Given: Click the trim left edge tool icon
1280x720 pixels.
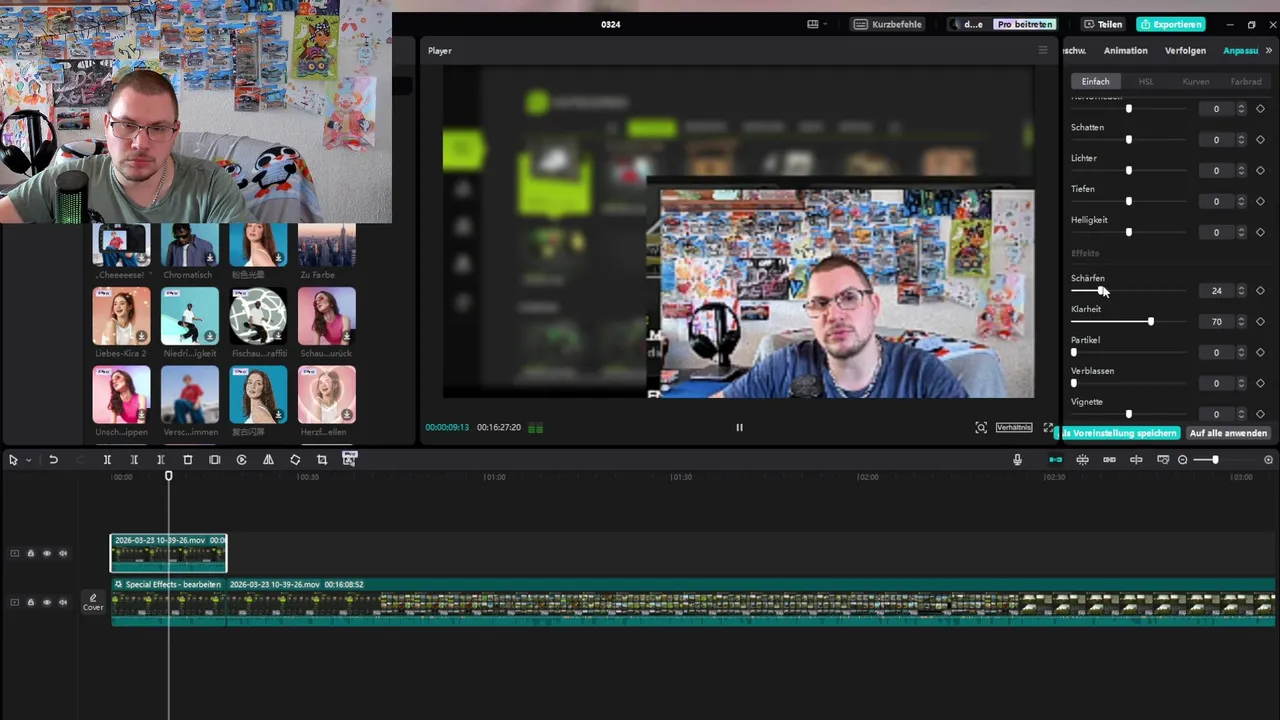Looking at the screenshot, I should [x=134, y=460].
